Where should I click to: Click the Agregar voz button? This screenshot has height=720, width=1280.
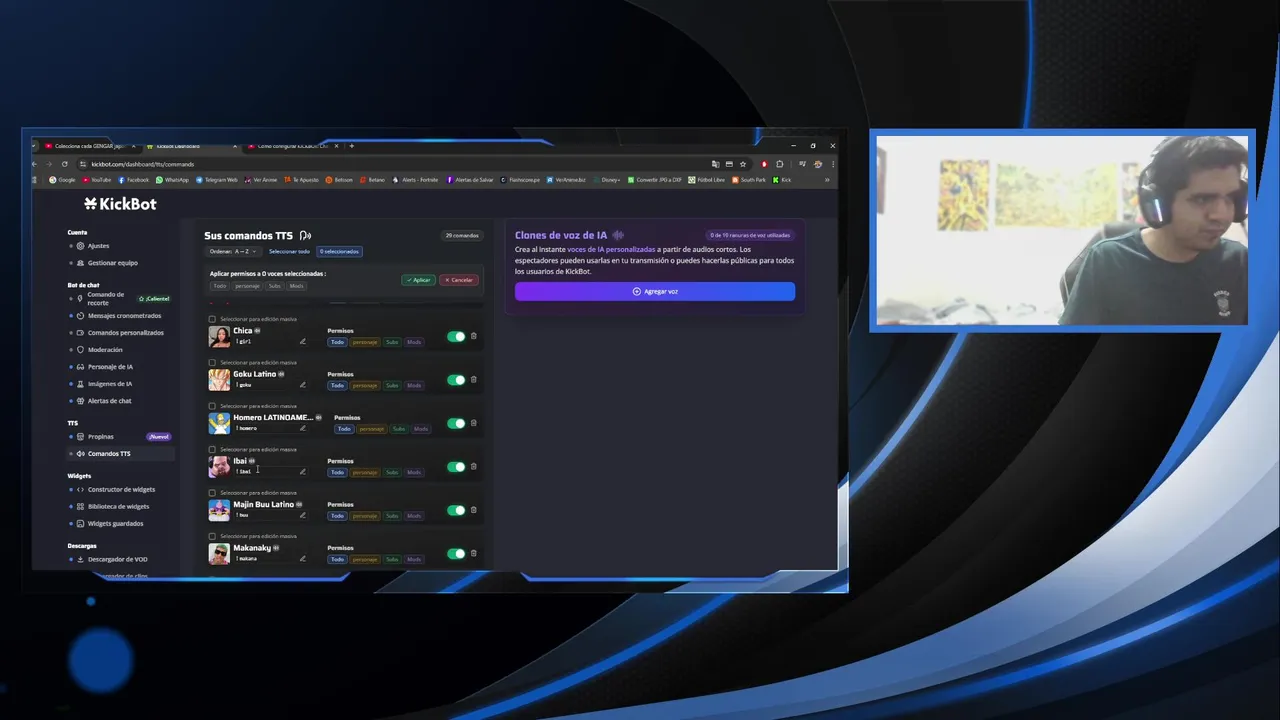(655, 291)
